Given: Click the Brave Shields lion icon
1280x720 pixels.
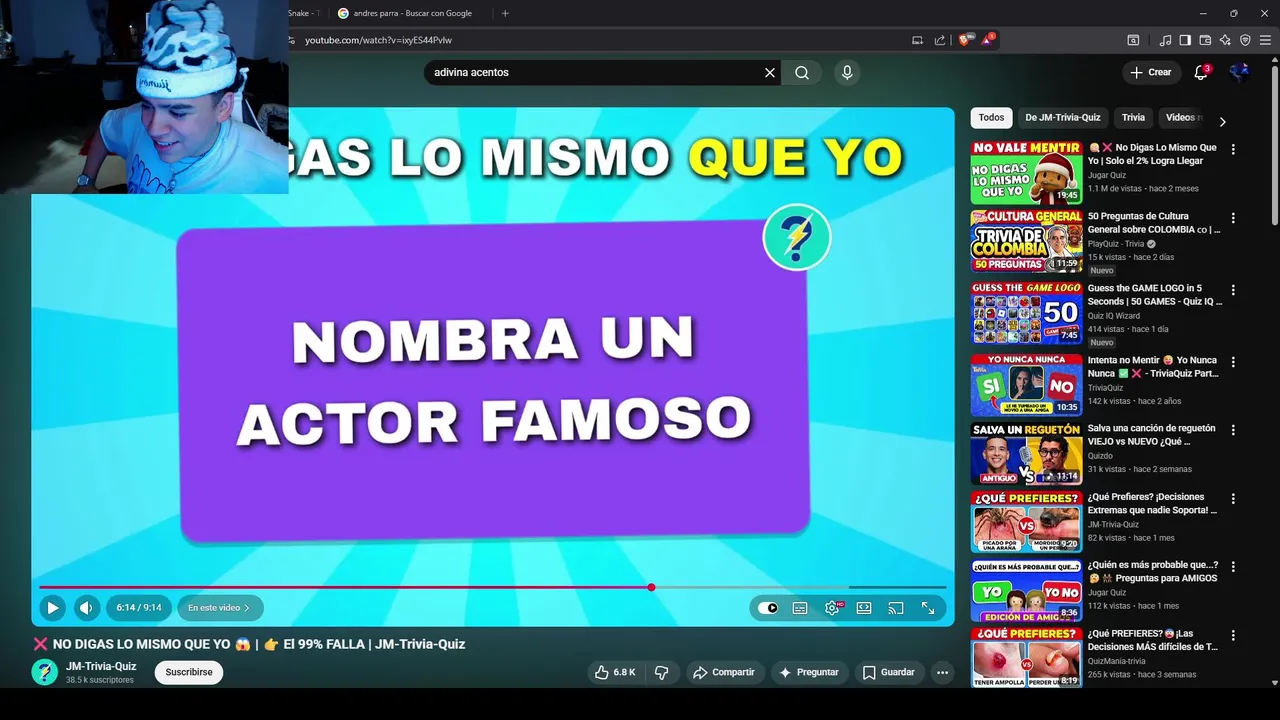Looking at the screenshot, I should click(964, 40).
